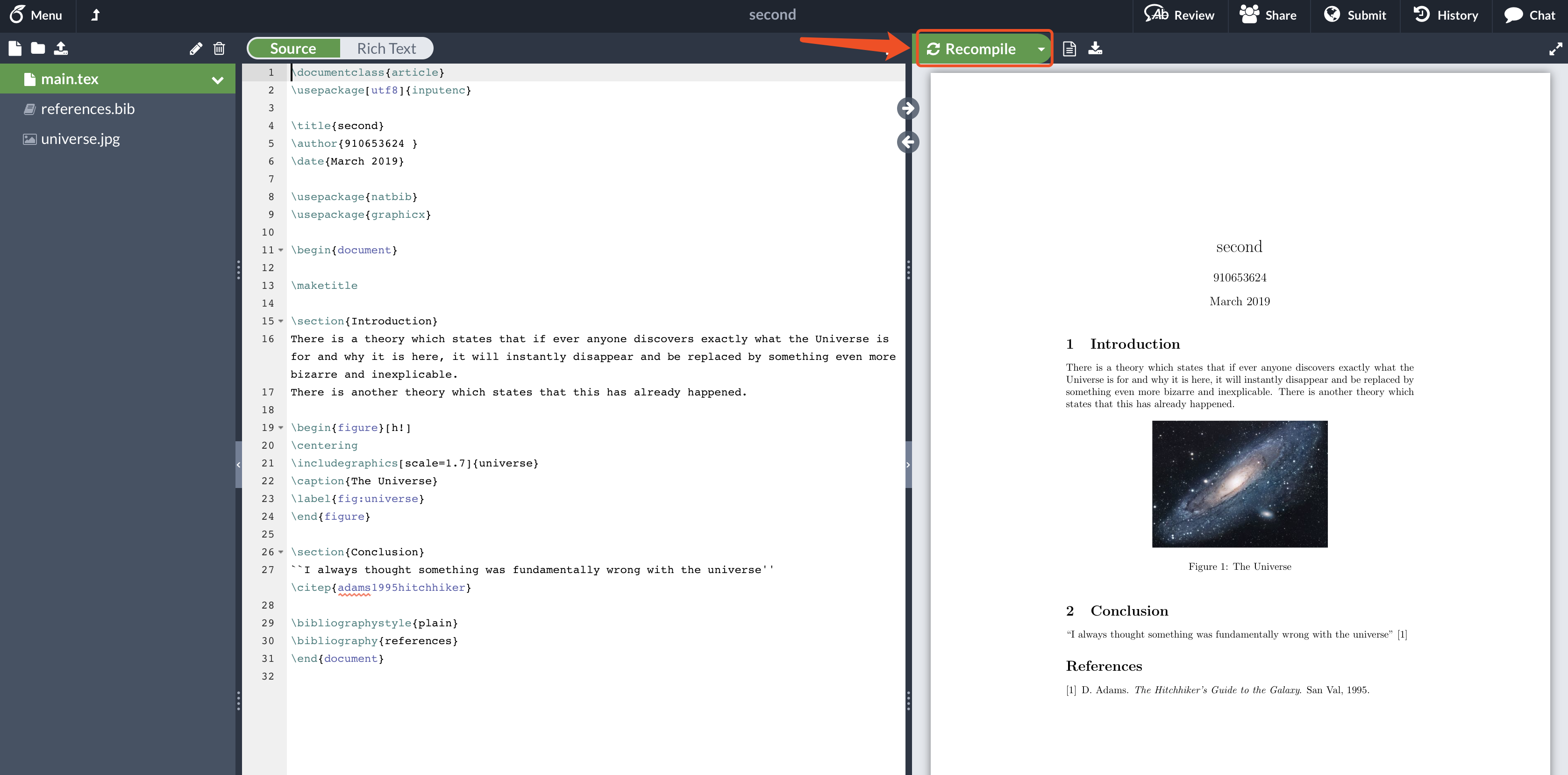The image size is (1568, 775).
Task: Click the Recompile button
Action: [x=972, y=49]
